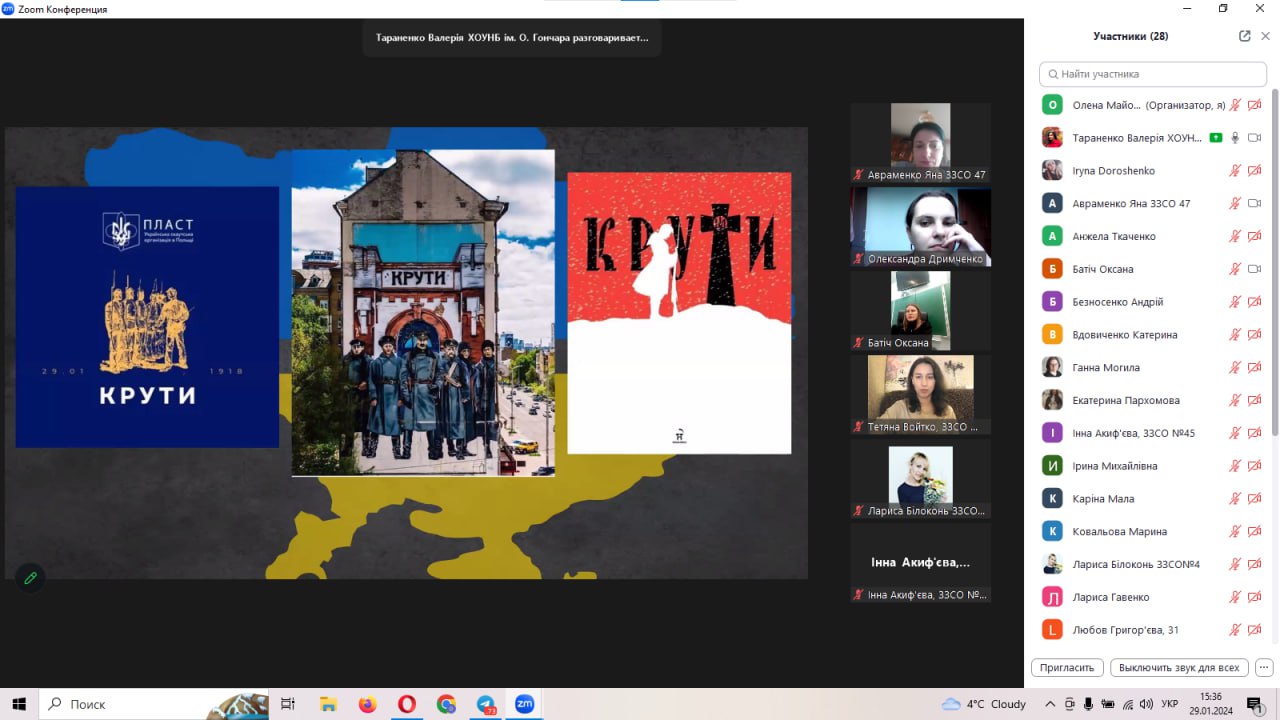The image size is (1280, 720).
Task: Select participant Лариса Гавенко in list
Action: (x=1151, y=597)
